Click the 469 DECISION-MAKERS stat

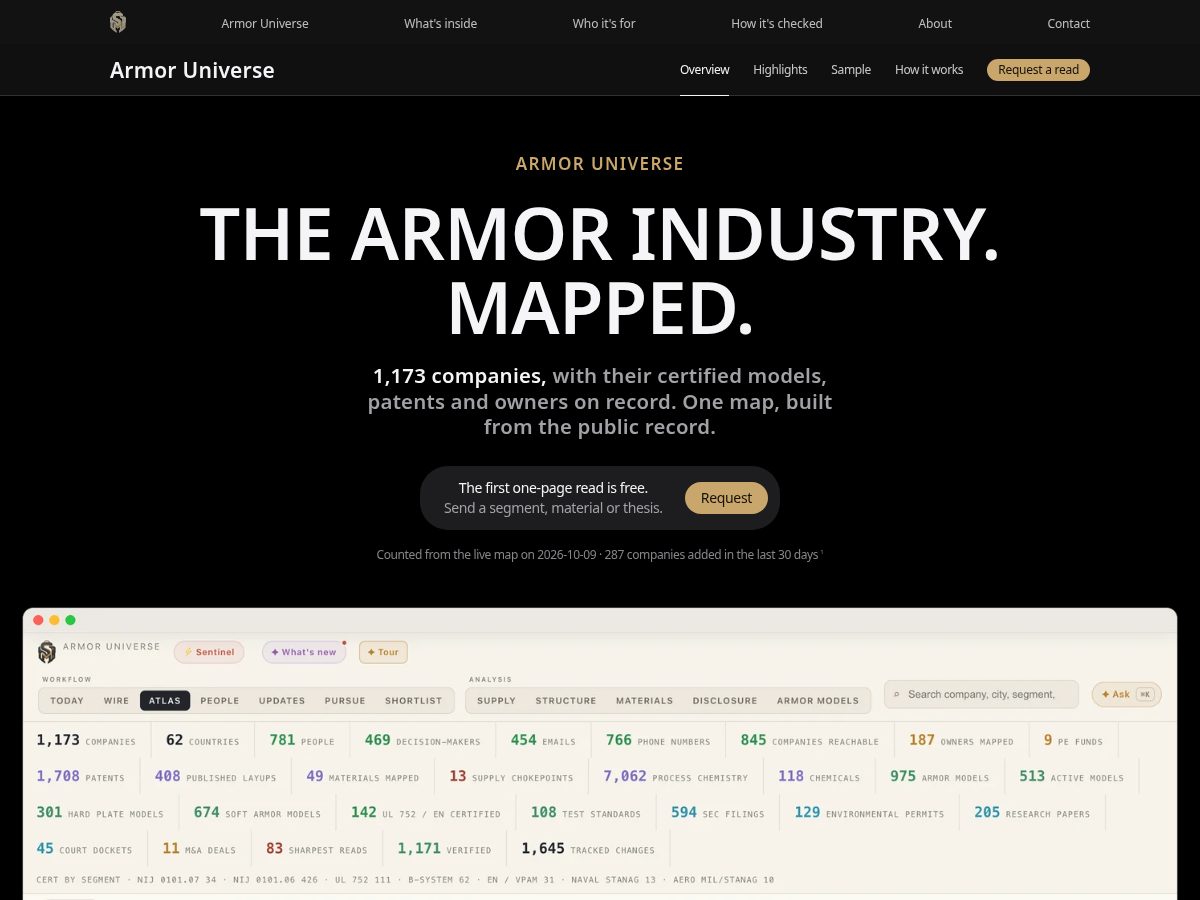422,741
